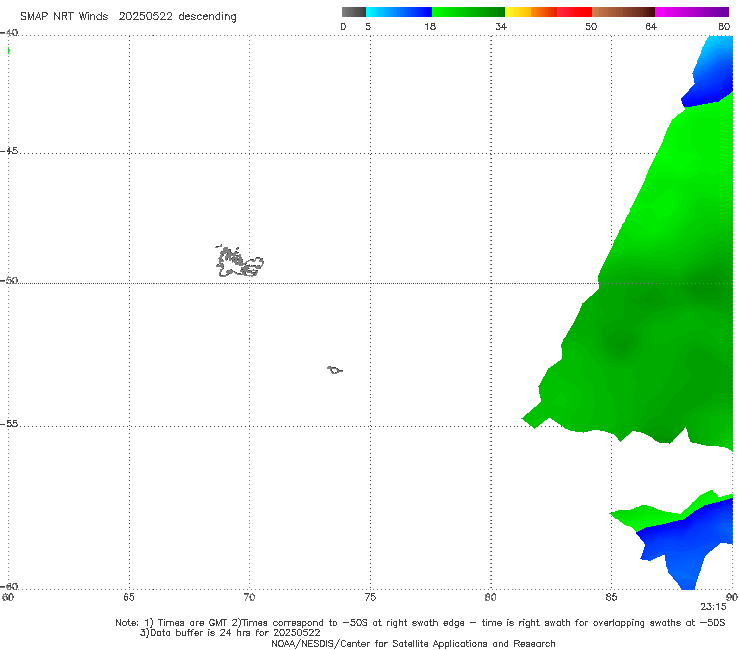Click the latitude label '-50' on the left axis
740x650 pixels.
coord(9,281)
